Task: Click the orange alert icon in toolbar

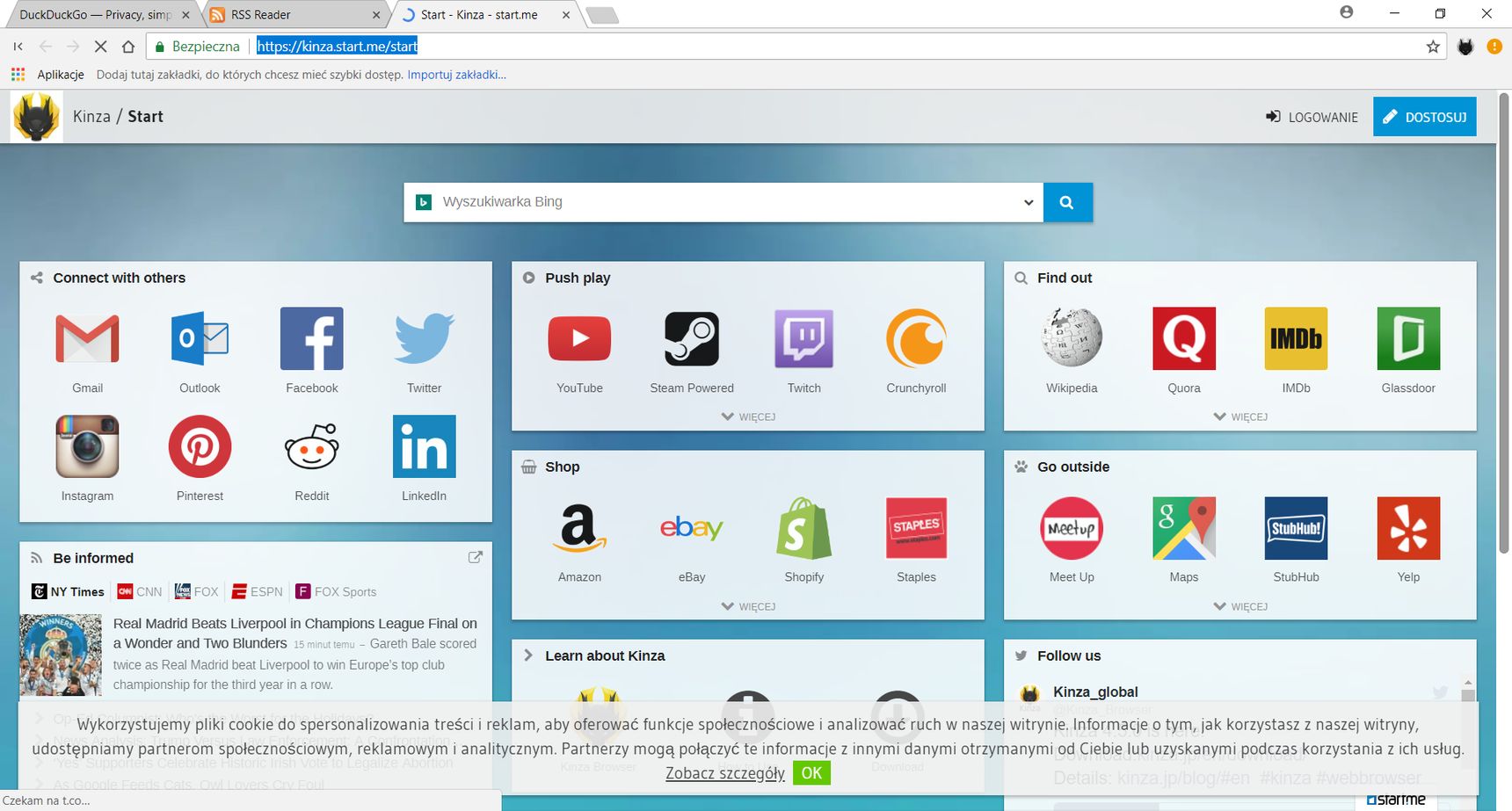Action: pos(1494,47)
